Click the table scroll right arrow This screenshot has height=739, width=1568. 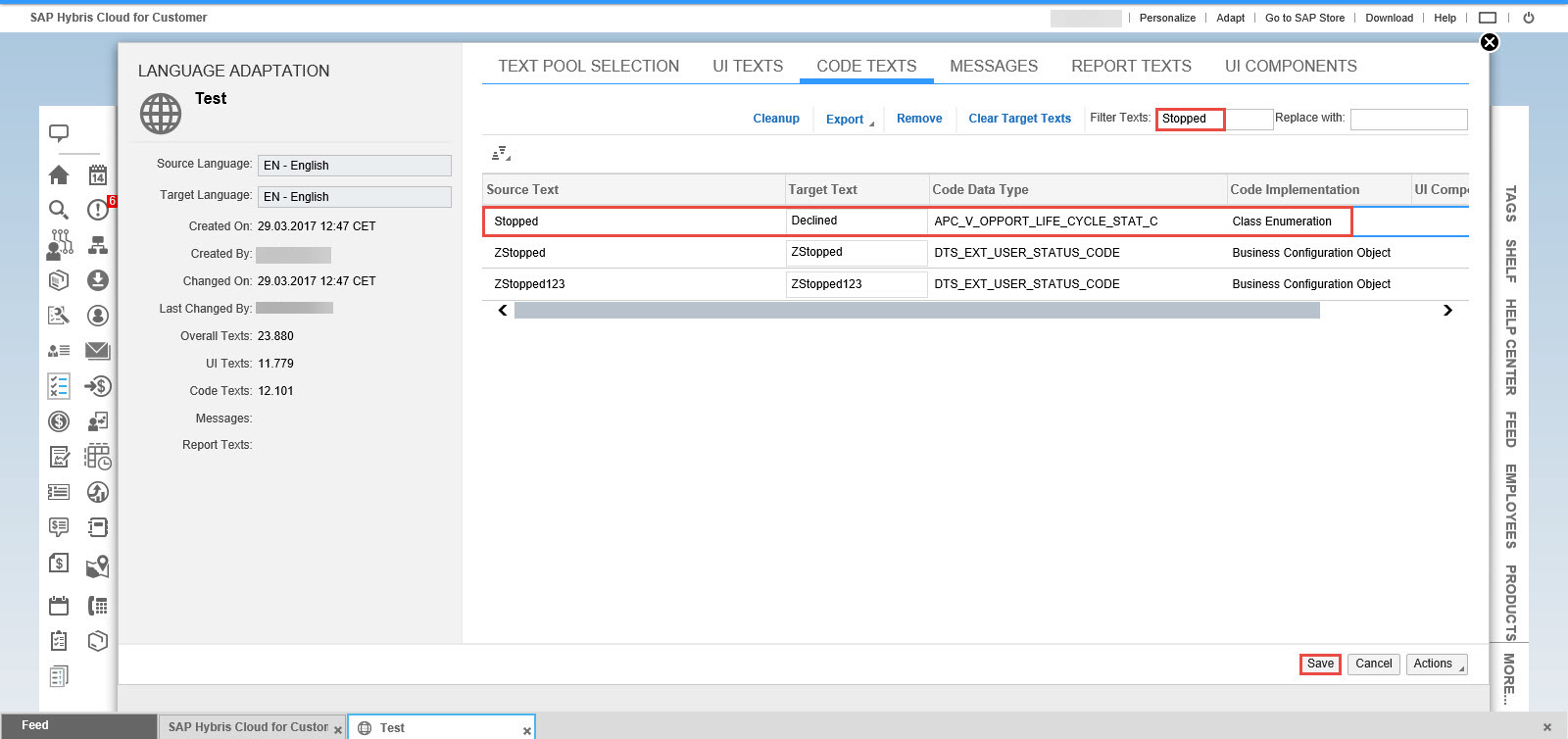point(1447,311)
